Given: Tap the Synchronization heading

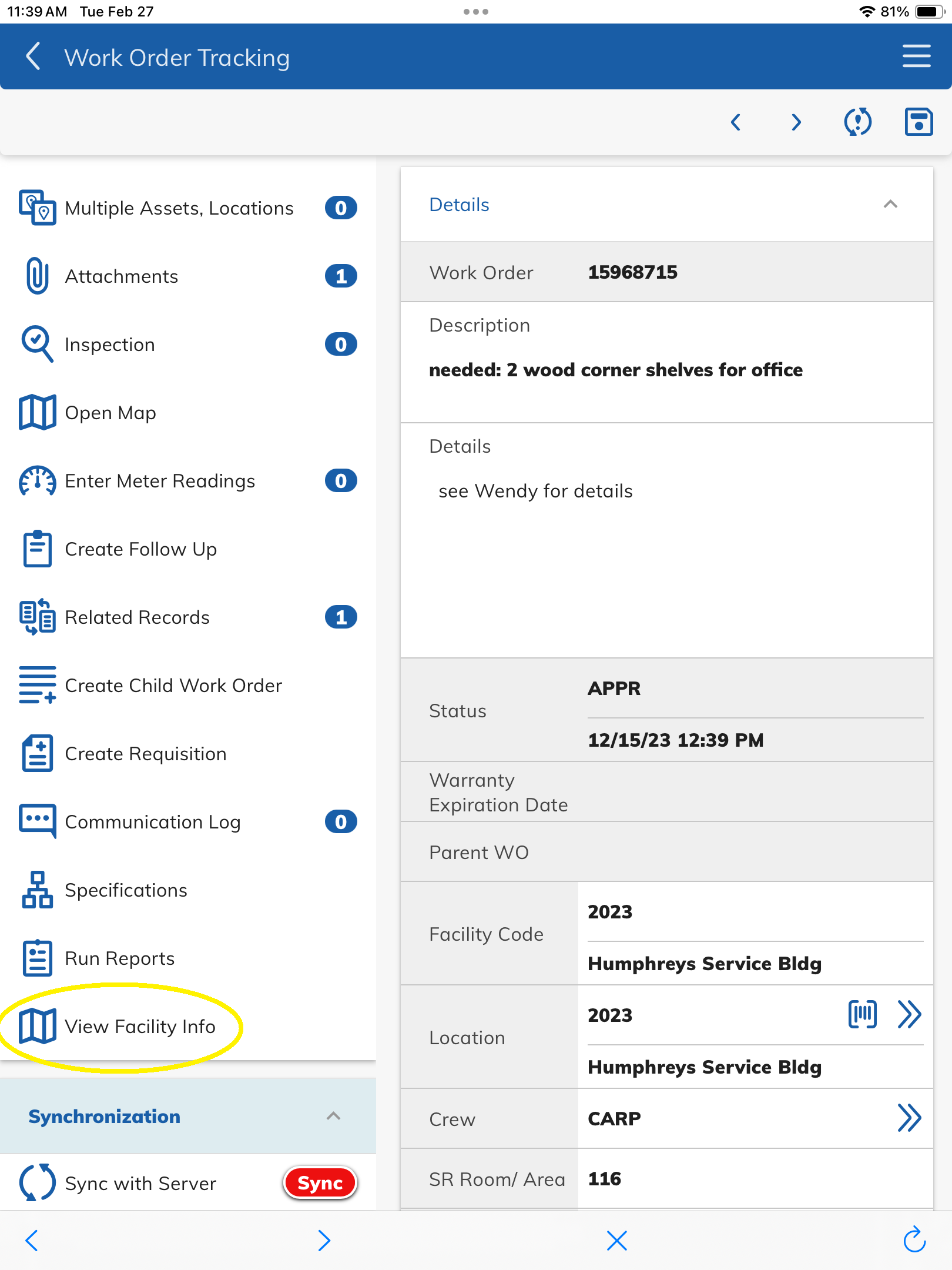Looking at the screenshot, I should (x=104, y=1116).
